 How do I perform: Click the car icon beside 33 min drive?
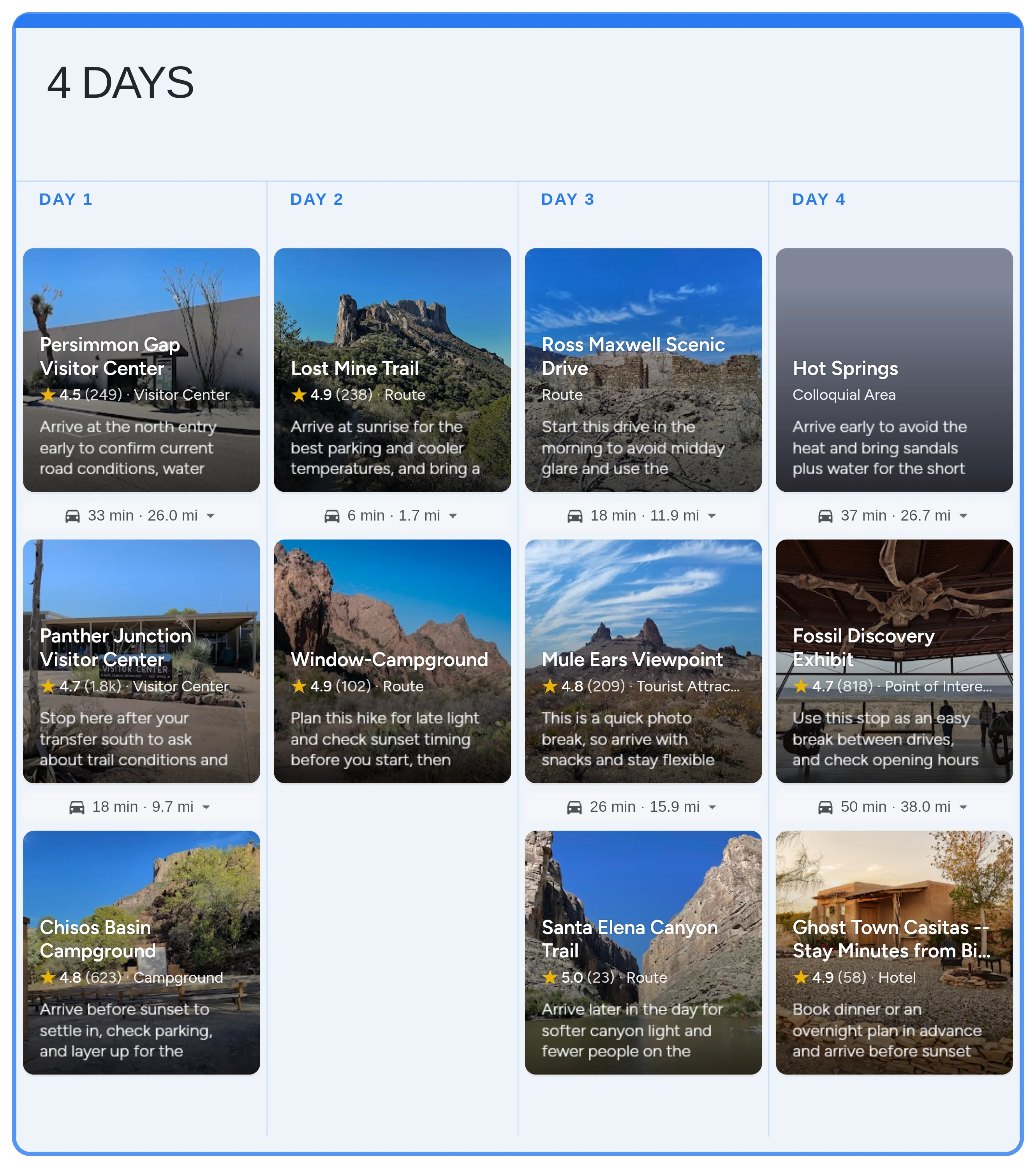click(72, 516)
